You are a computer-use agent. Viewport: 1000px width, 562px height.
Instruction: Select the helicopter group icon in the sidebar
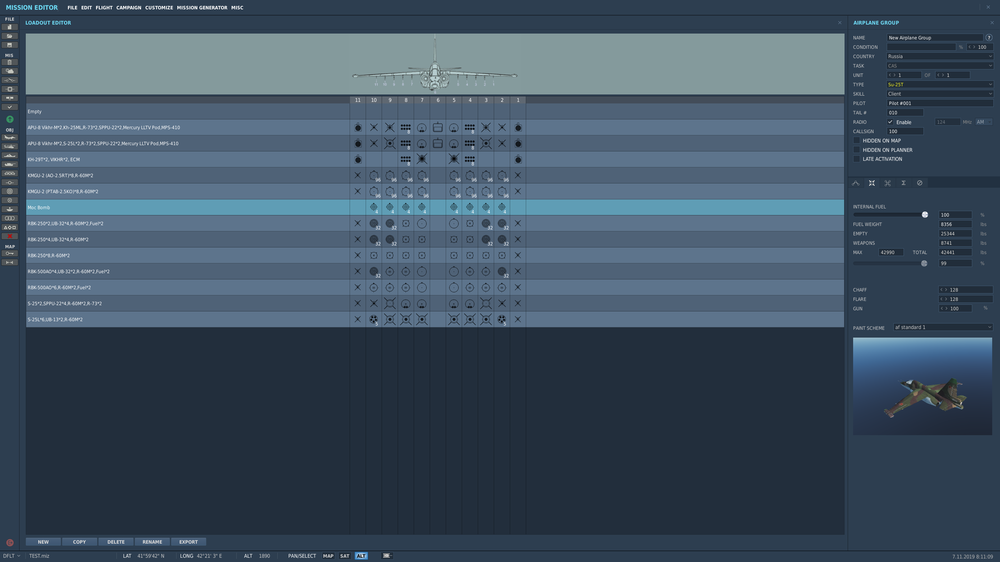coord(10,147)
